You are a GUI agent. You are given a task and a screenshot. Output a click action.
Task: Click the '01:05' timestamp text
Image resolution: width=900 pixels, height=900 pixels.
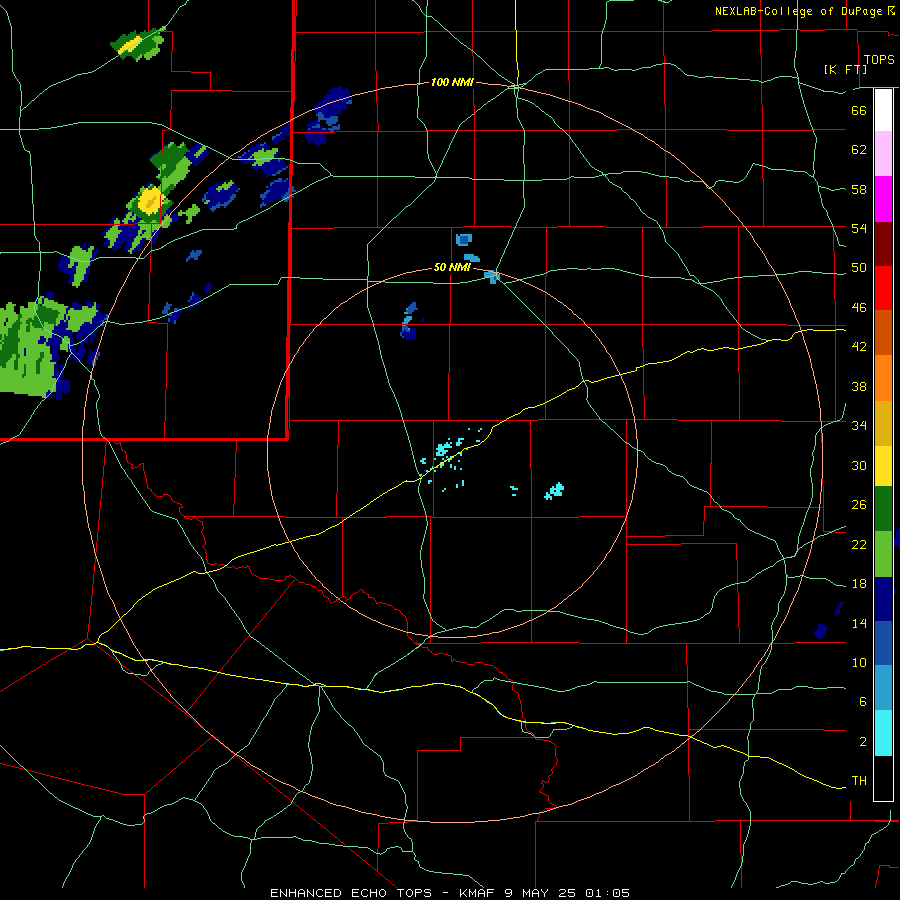tap(608, 893)
